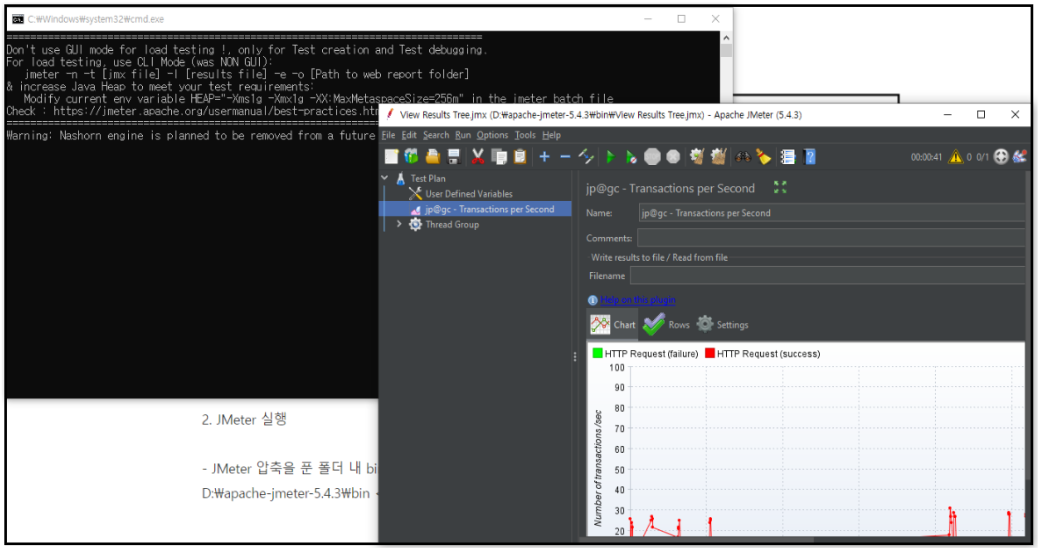Click the Name input field
This screenshot has height=550, width=1039.
(832, 213)
